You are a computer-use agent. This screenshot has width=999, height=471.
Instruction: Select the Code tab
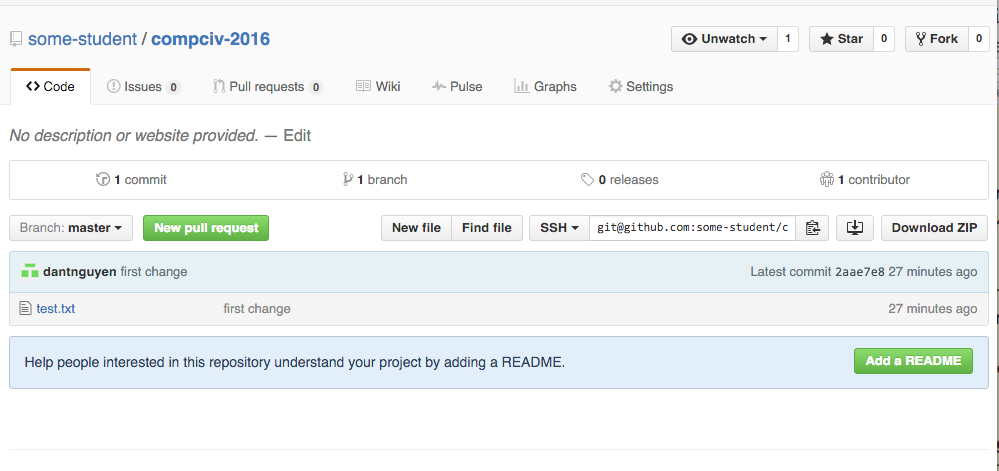pos(50,87)
